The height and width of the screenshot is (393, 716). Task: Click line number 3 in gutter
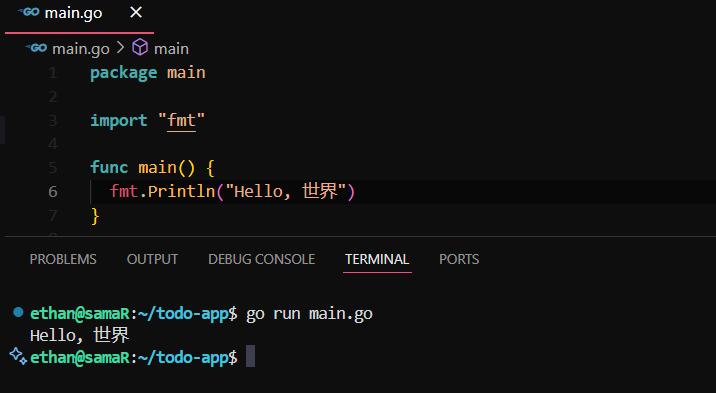click(53, 120)
